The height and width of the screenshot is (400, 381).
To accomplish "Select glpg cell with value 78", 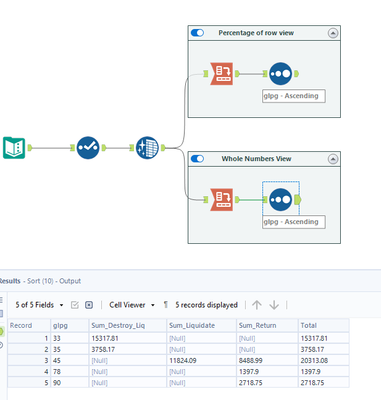I will click(x=70, y=371).
